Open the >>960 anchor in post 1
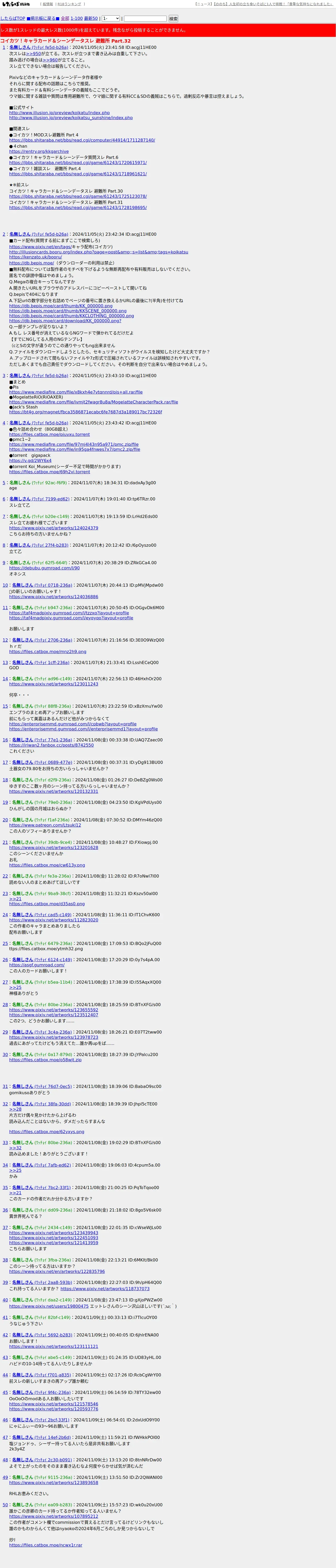Screen dimensions: 336x1568 [x=51, y=60]
